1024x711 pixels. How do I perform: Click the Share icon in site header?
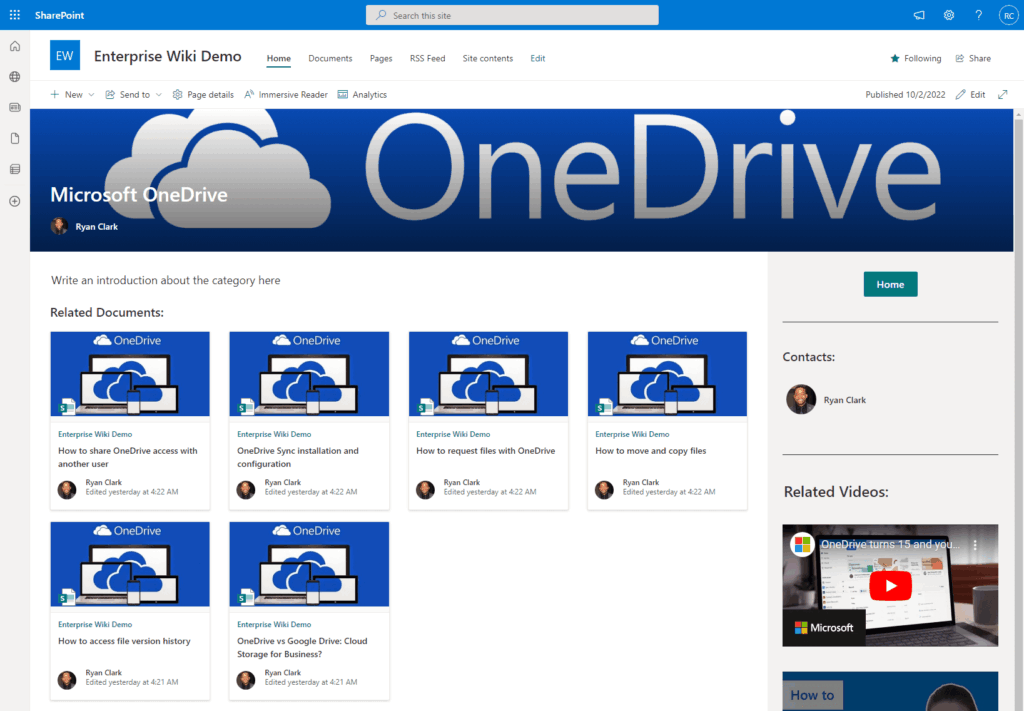point(959,58)
